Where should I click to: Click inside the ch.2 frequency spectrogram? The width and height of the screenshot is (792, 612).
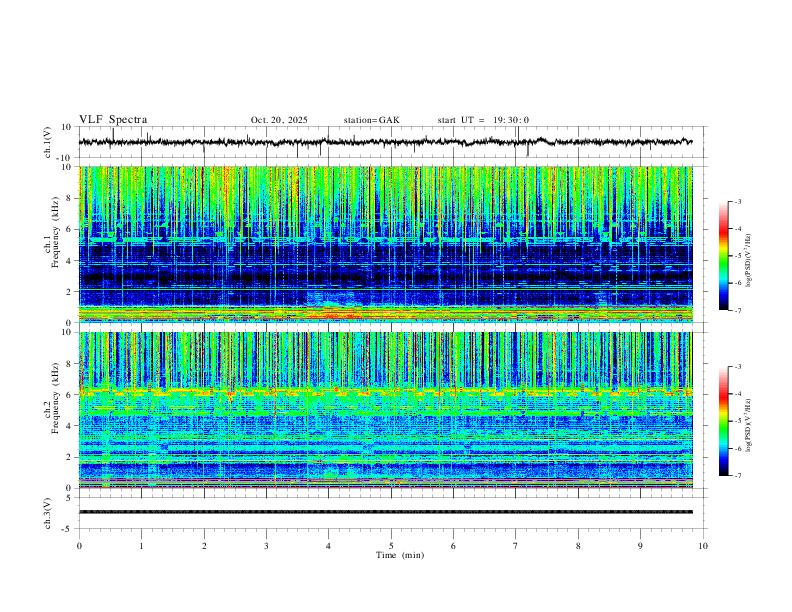pos(386,410)
